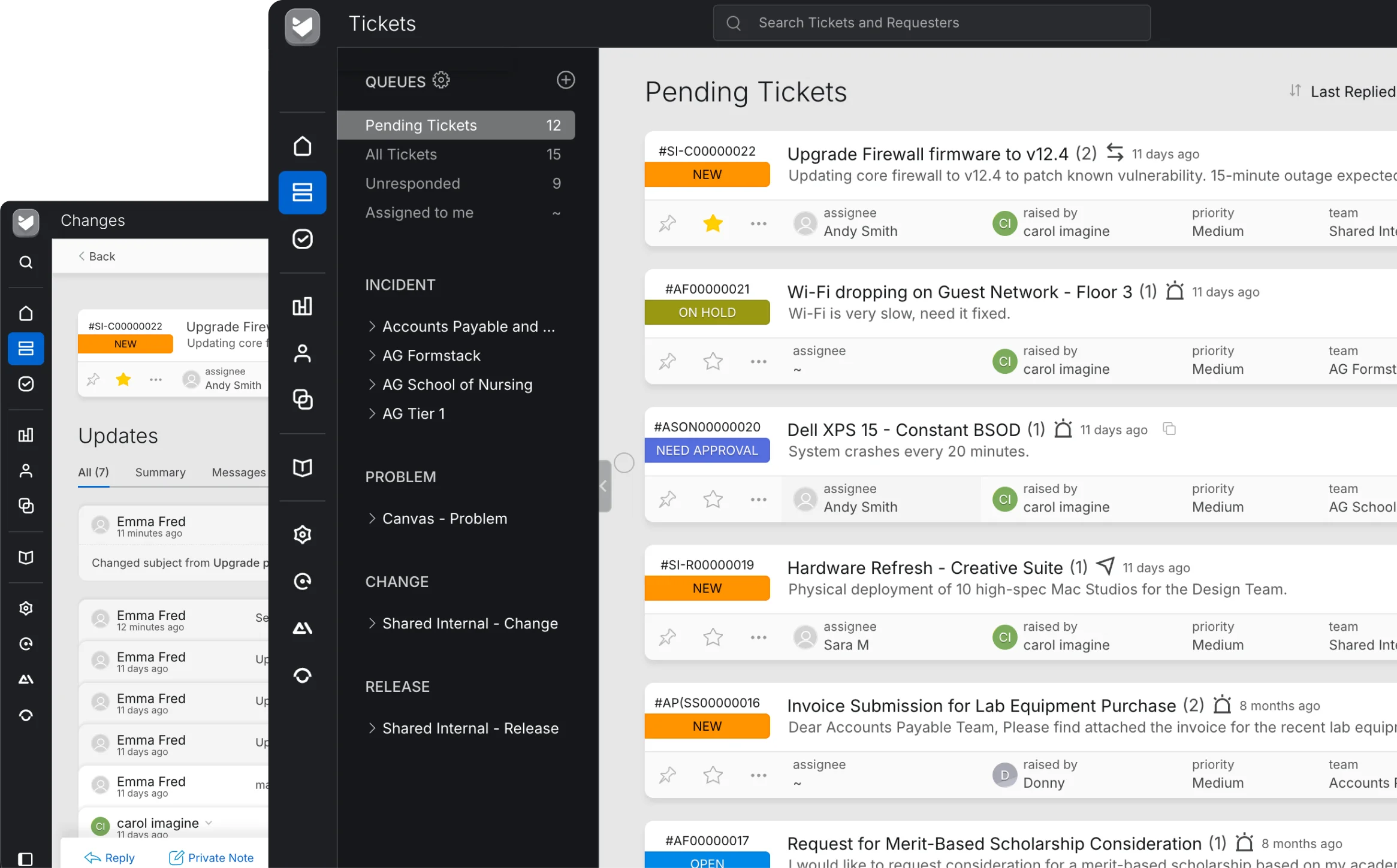Unstar the Upgrade Firewall firmware ticket
The width and height of the screenshot is (1397, 868).
713,223
